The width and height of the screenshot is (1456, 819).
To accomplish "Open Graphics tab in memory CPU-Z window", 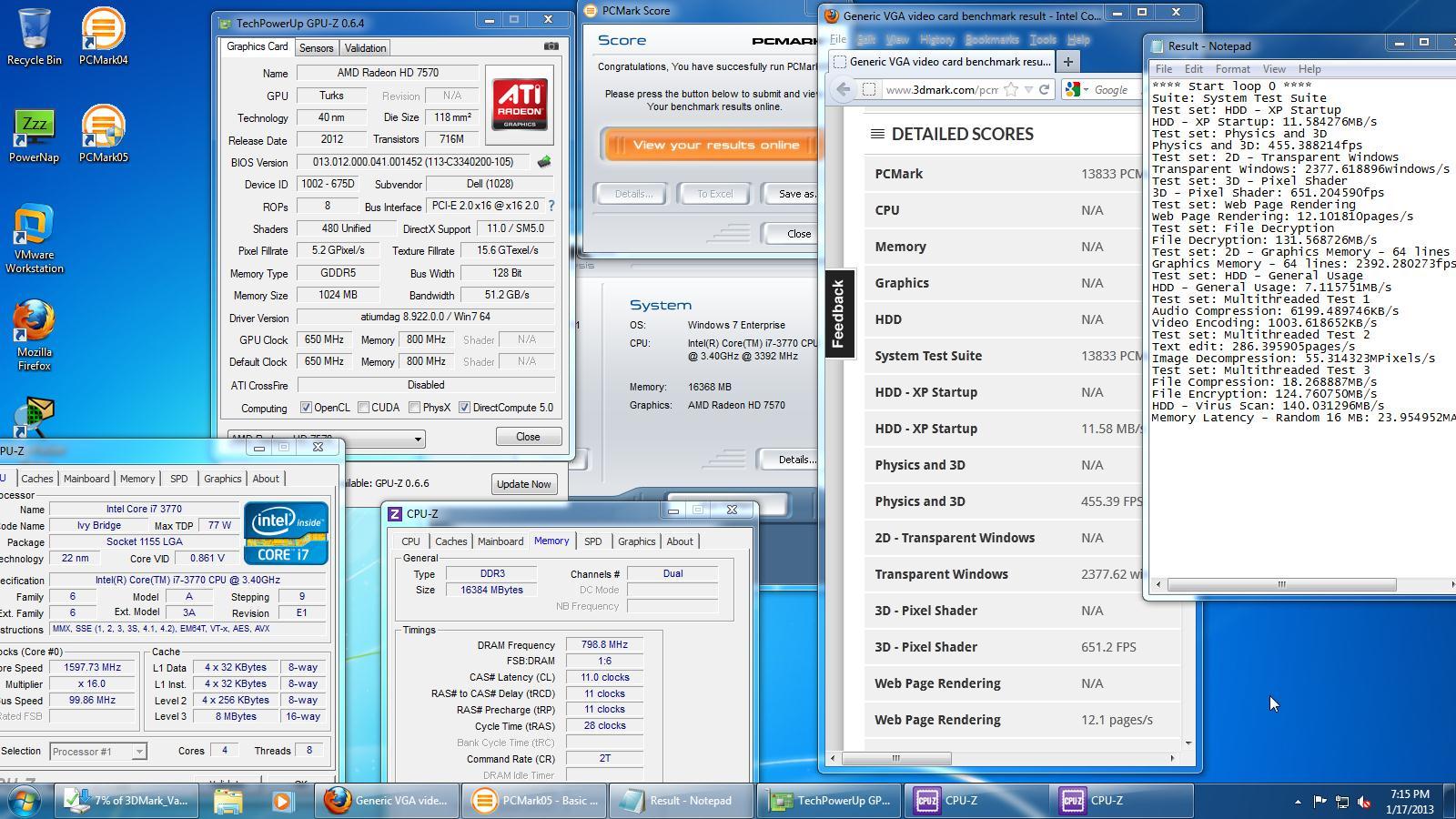I will (x=636, y=541).
